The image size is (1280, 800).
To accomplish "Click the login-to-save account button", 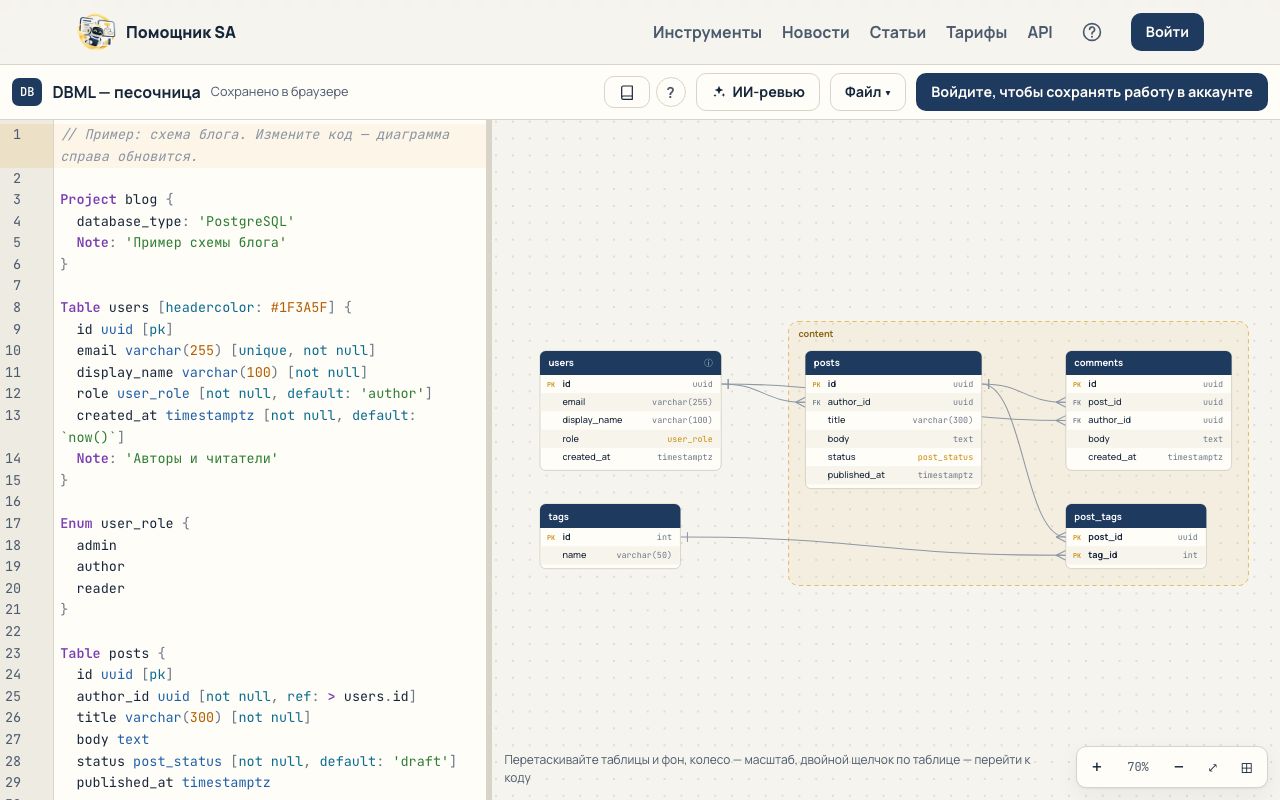I will (x=1092, y=92).
